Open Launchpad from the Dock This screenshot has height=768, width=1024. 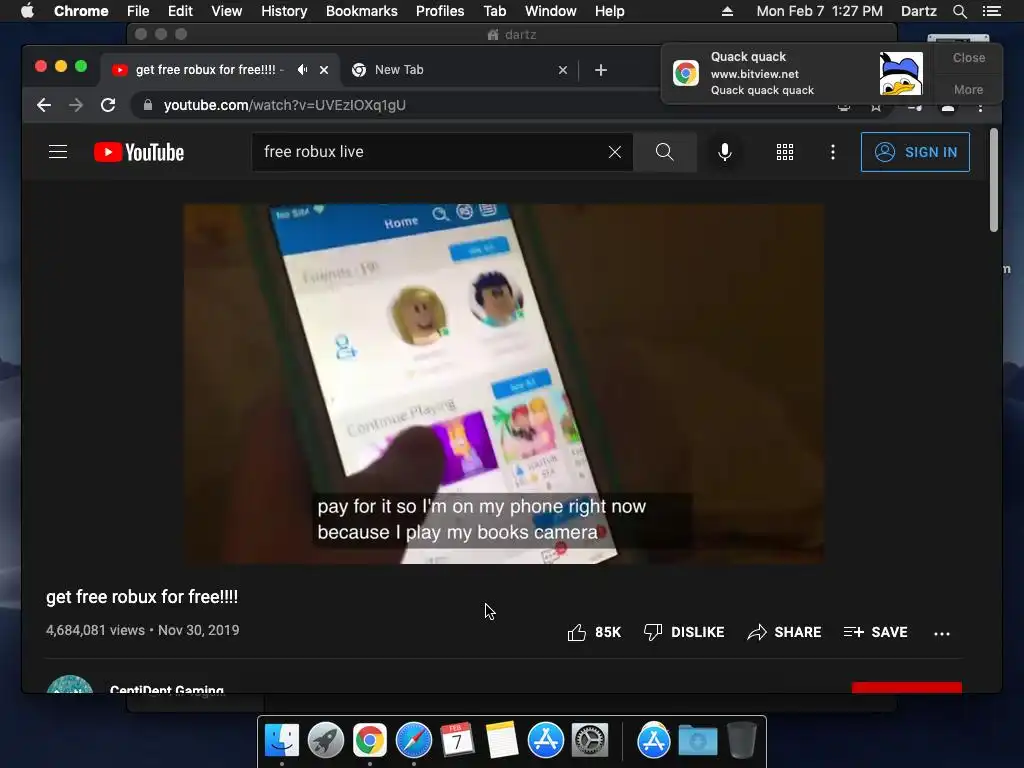(x=326, y=741)
